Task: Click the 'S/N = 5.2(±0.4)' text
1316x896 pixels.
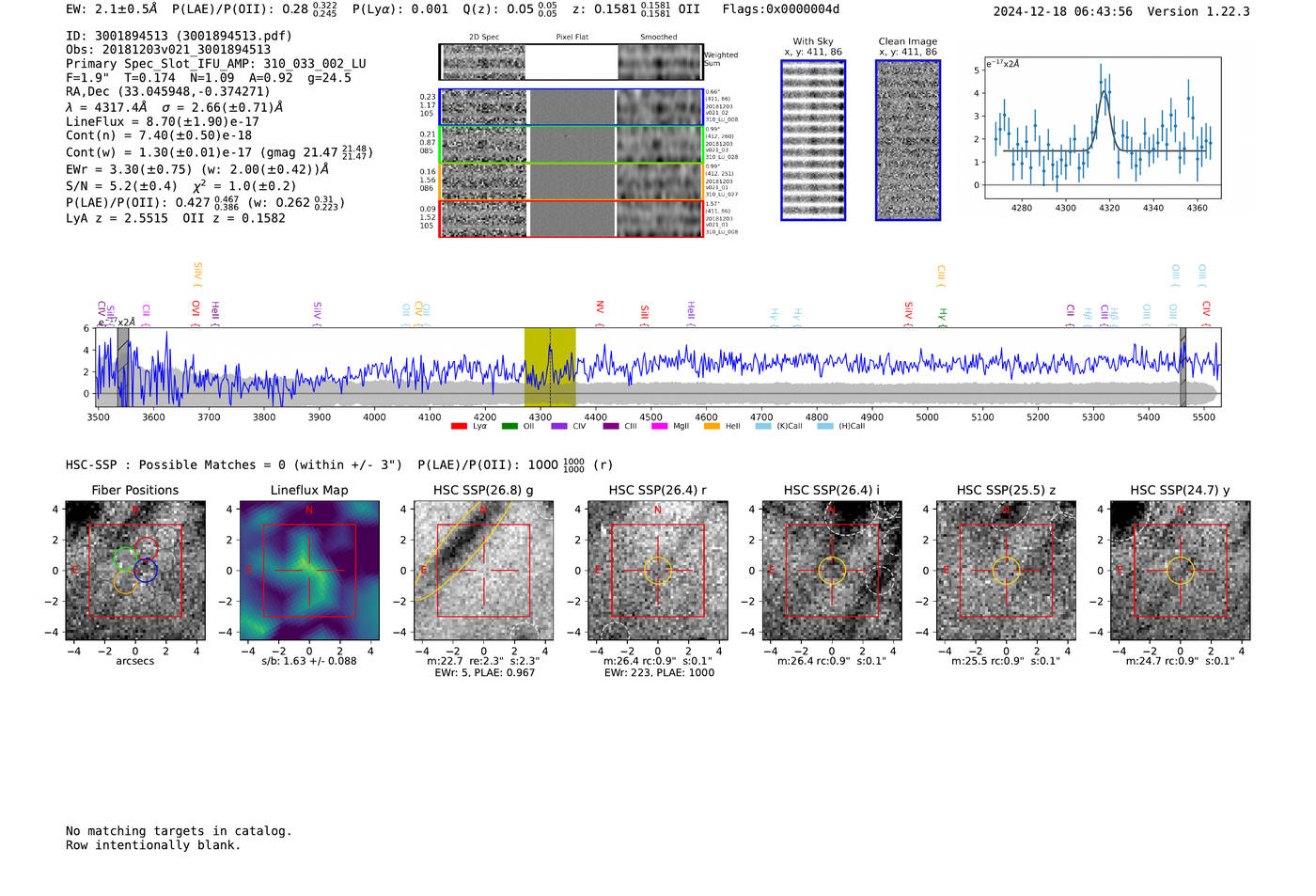Action: [x=121, y=186]
